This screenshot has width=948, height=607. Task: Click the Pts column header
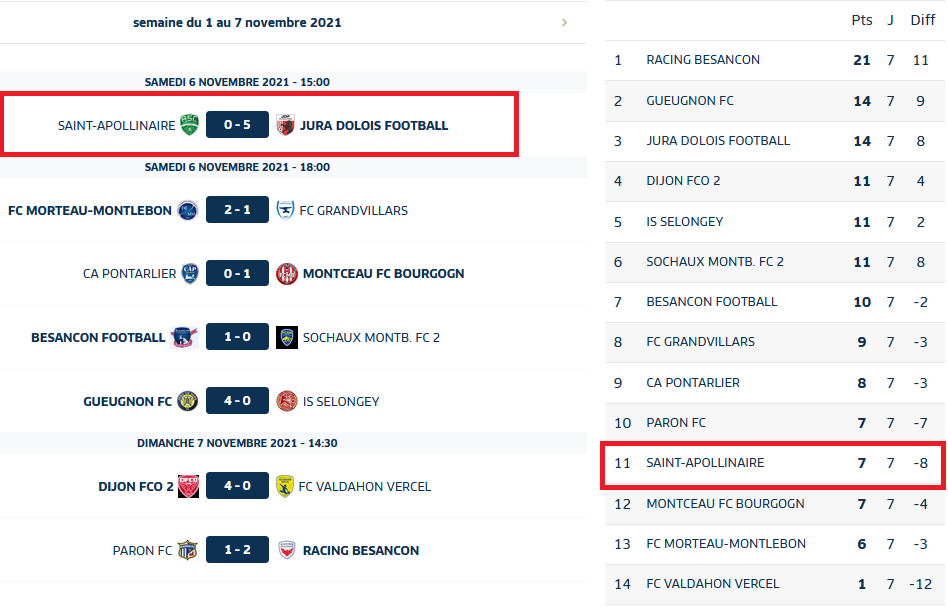coord(861,20)
